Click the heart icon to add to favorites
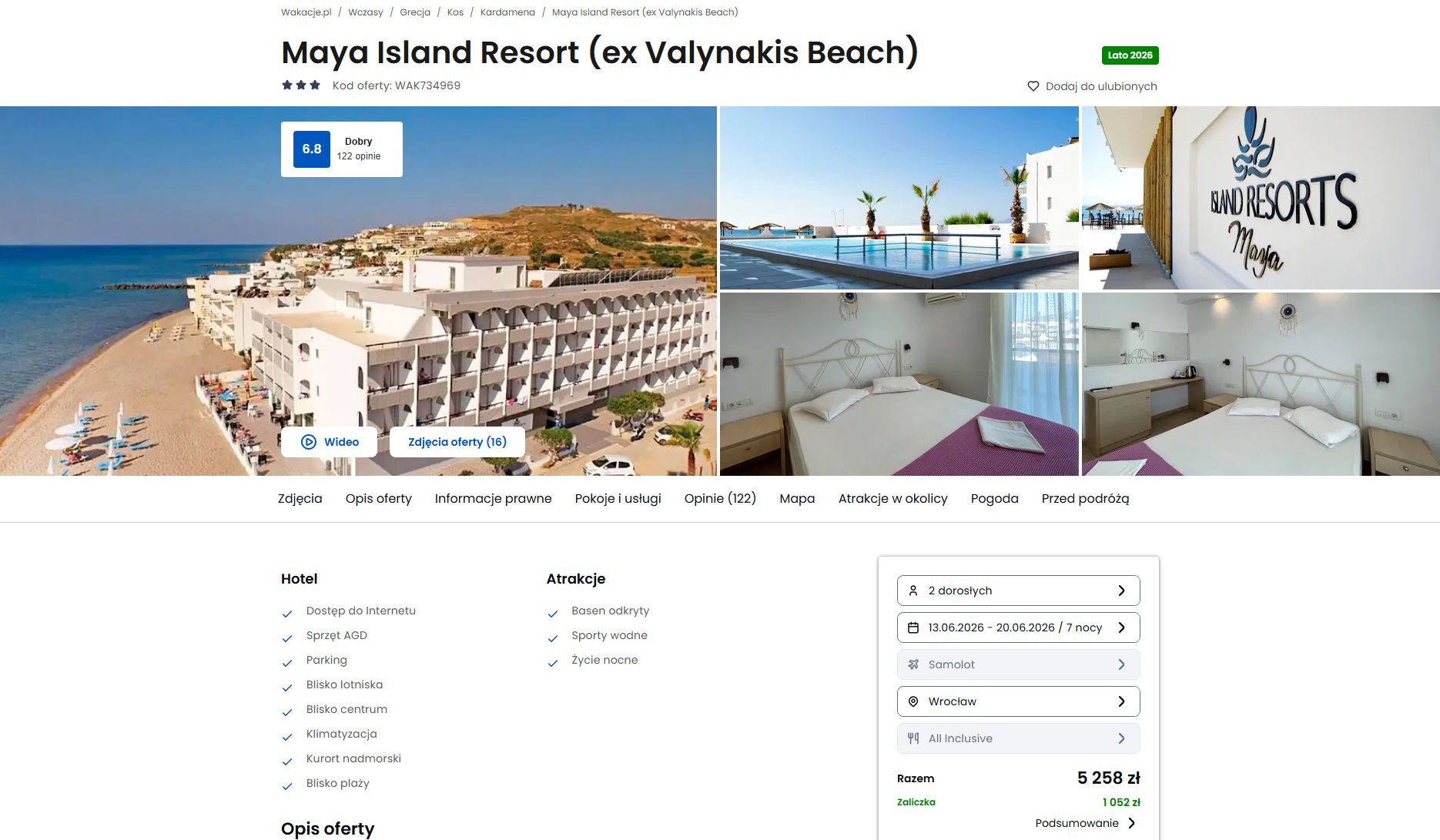1440x840 pixels. (x=1033, y=86)
